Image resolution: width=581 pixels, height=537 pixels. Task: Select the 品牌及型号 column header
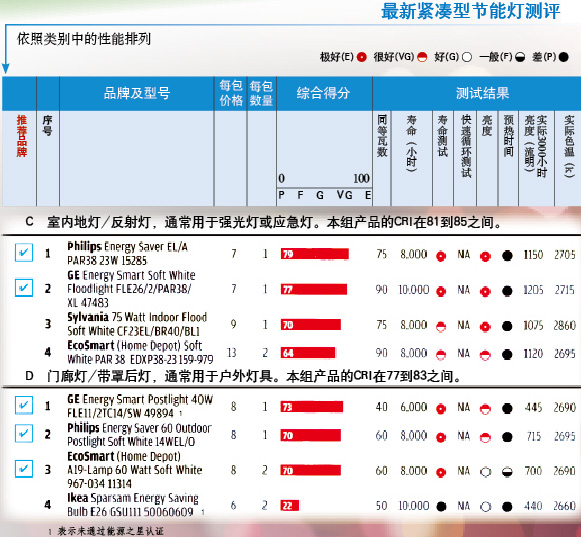tap(137, 93)
